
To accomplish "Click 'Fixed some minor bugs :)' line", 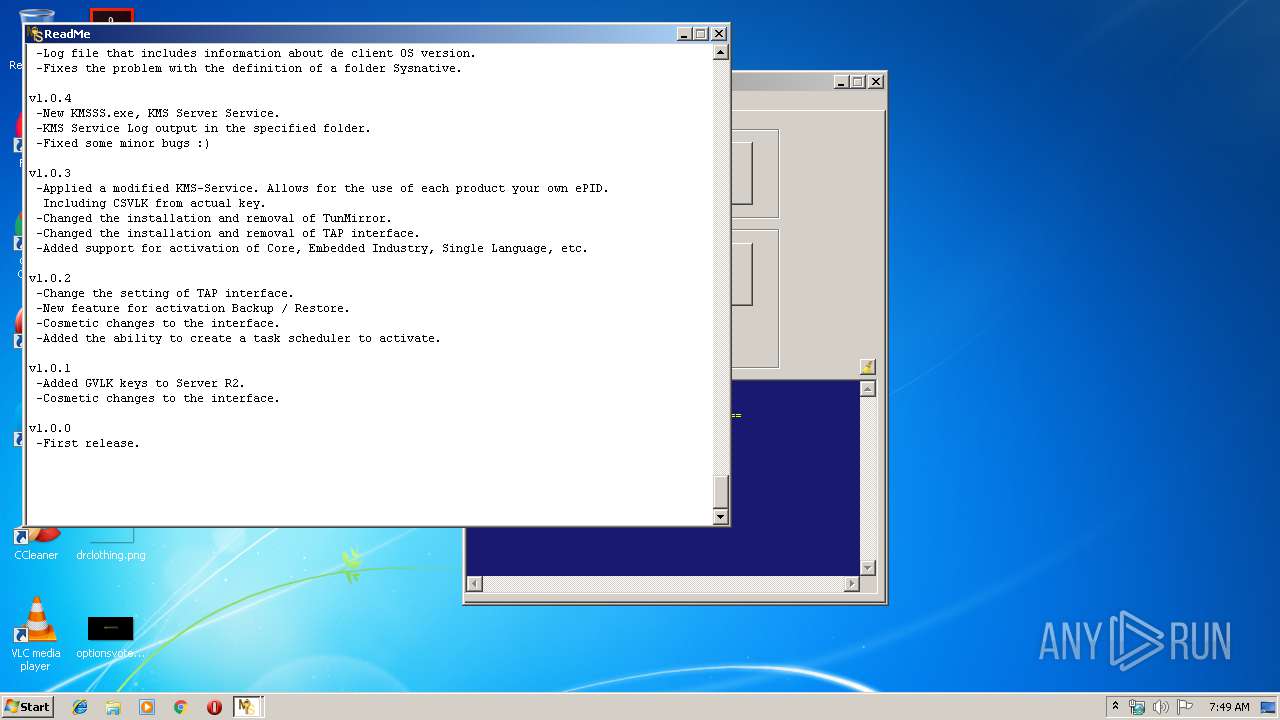I will pyautogui.click(x=123, y=143).
